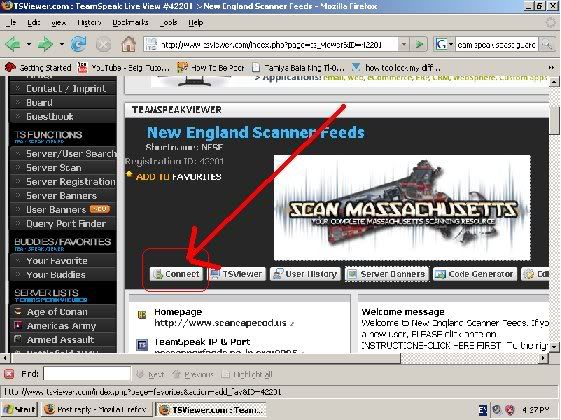Image resolution: width=561 pixels, height=420 pixels.
Task: Toggle the Highlight all option
Action: (x=247, y=374)
